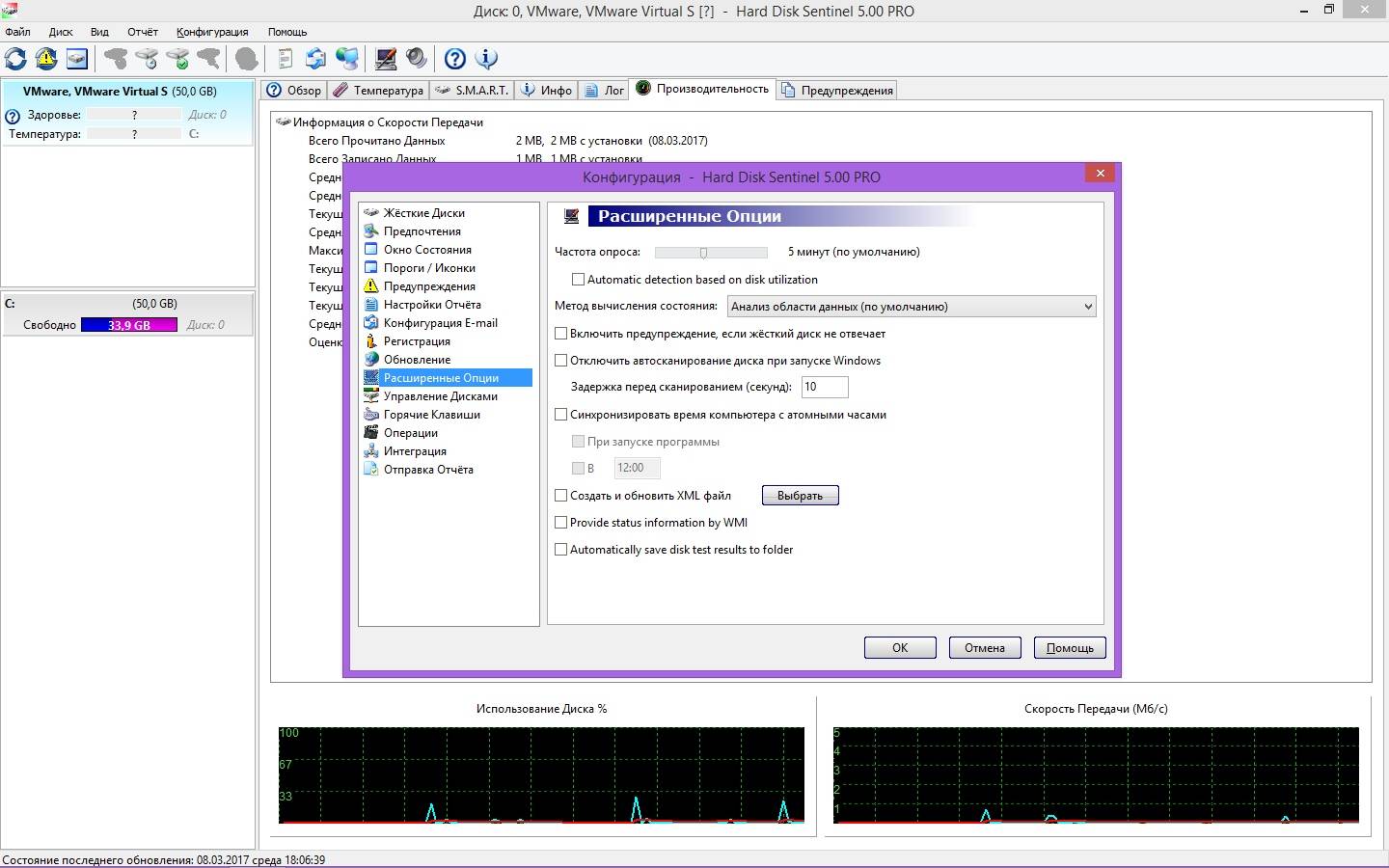Click the blue info bubble toolbar icon
Screen dimensions: 1389x868
click(486, 59)
